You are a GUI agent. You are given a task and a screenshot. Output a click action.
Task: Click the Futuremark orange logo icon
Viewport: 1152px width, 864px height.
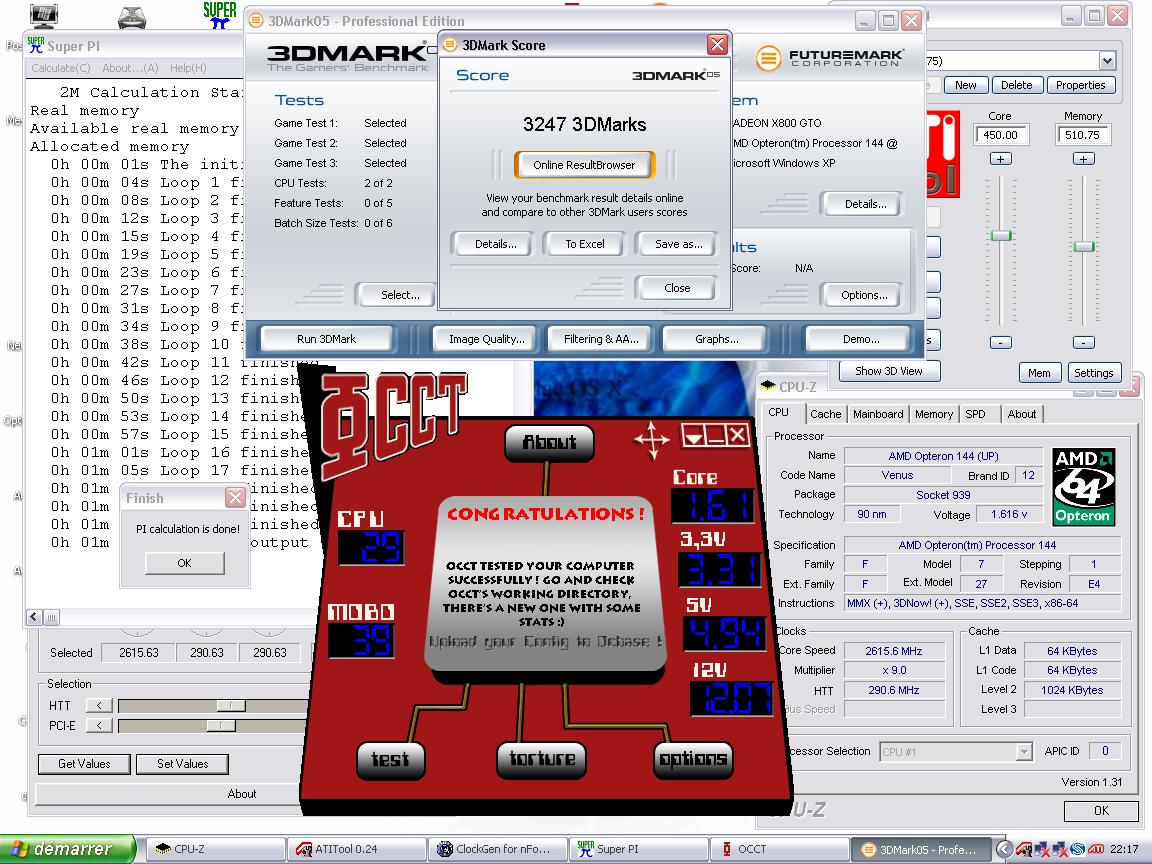(x=768, y=58)
